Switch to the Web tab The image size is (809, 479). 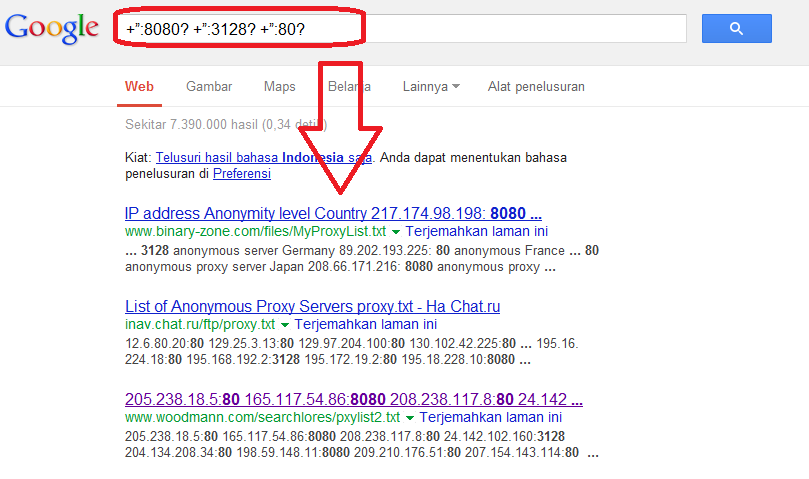point(139,87)
